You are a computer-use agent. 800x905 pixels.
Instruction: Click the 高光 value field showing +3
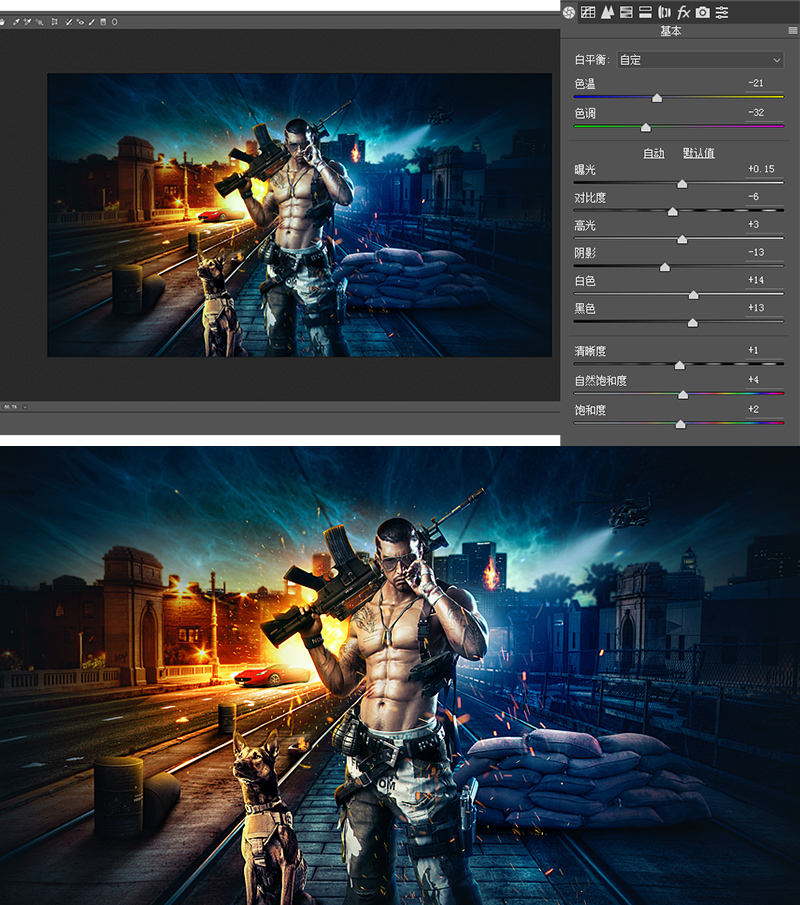pyautogui.click(x=762, y=225)
